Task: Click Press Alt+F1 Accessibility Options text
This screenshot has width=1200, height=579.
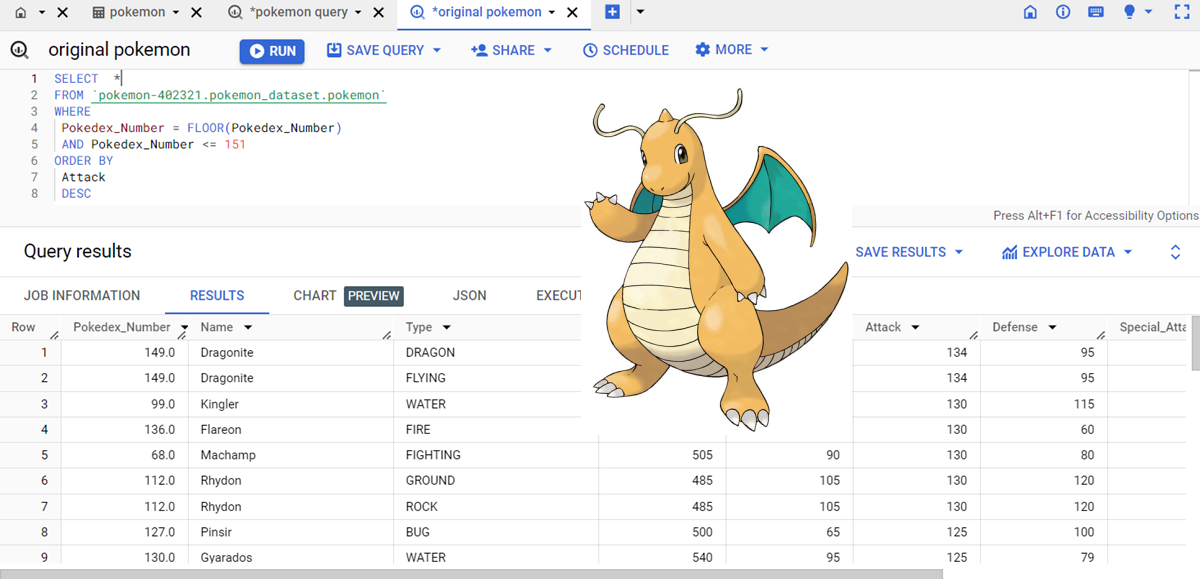Action: pyautogui.click(x=1095, y=215)
